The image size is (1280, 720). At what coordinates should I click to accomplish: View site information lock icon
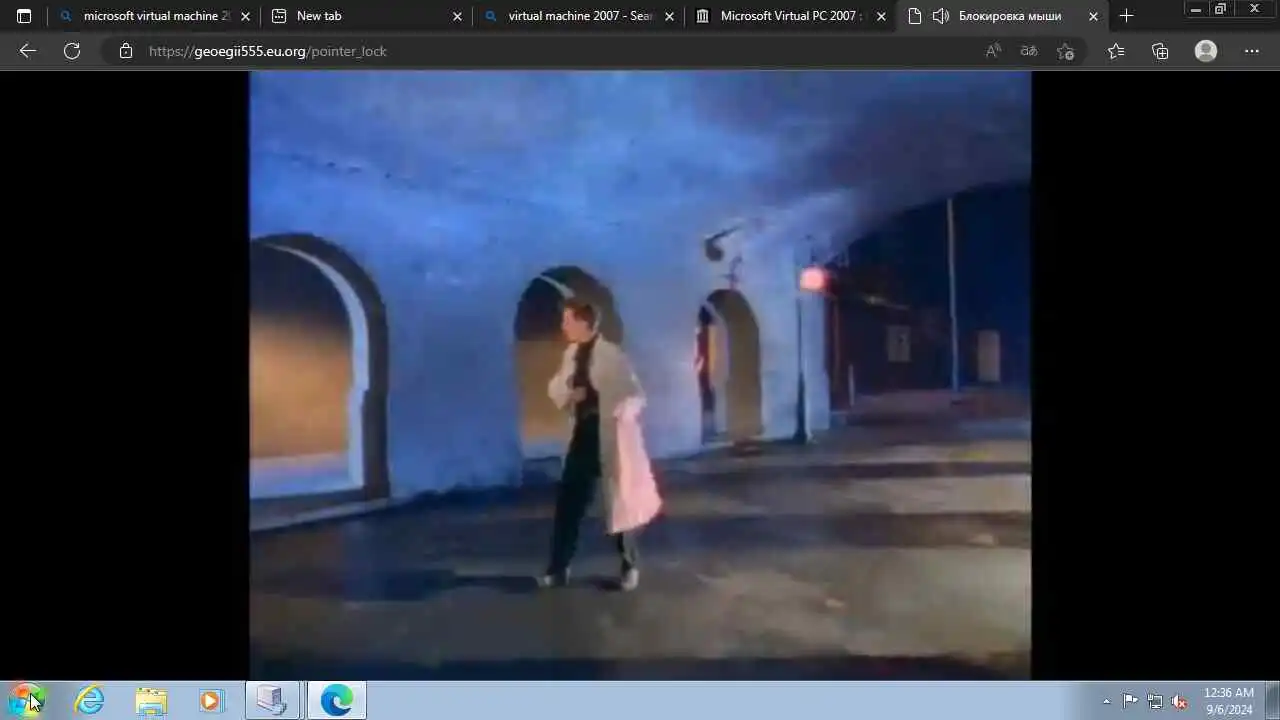125,51
